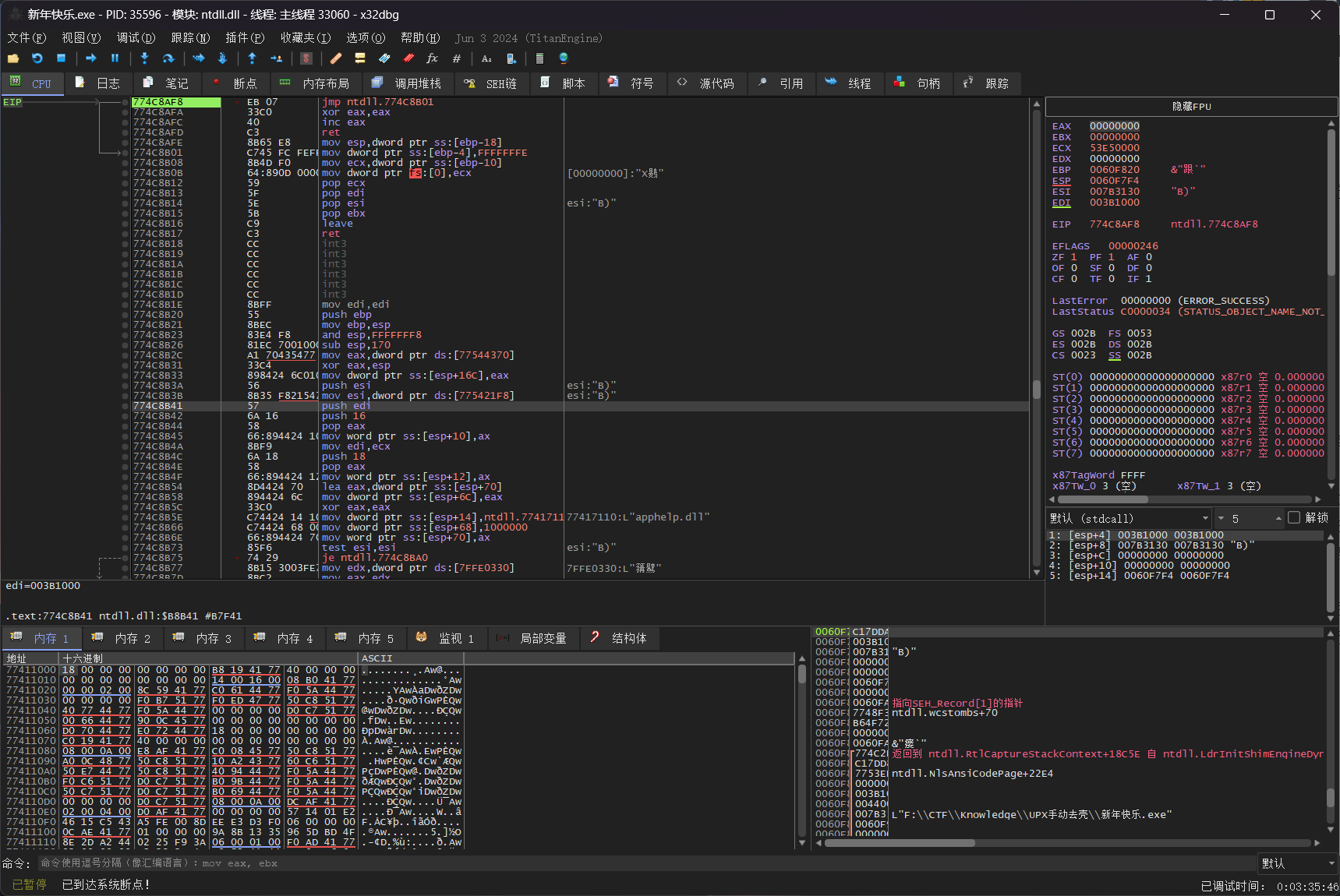
Task: Open variables with the hash icon
Action: (x=457, y=58)
